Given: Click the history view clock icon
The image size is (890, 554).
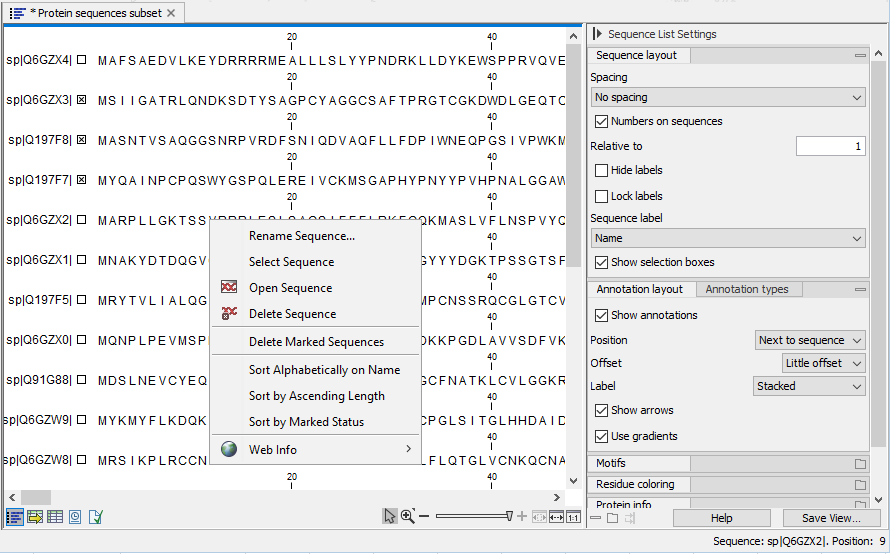Looking at the screenshot, I should click(x=75, y=517).
